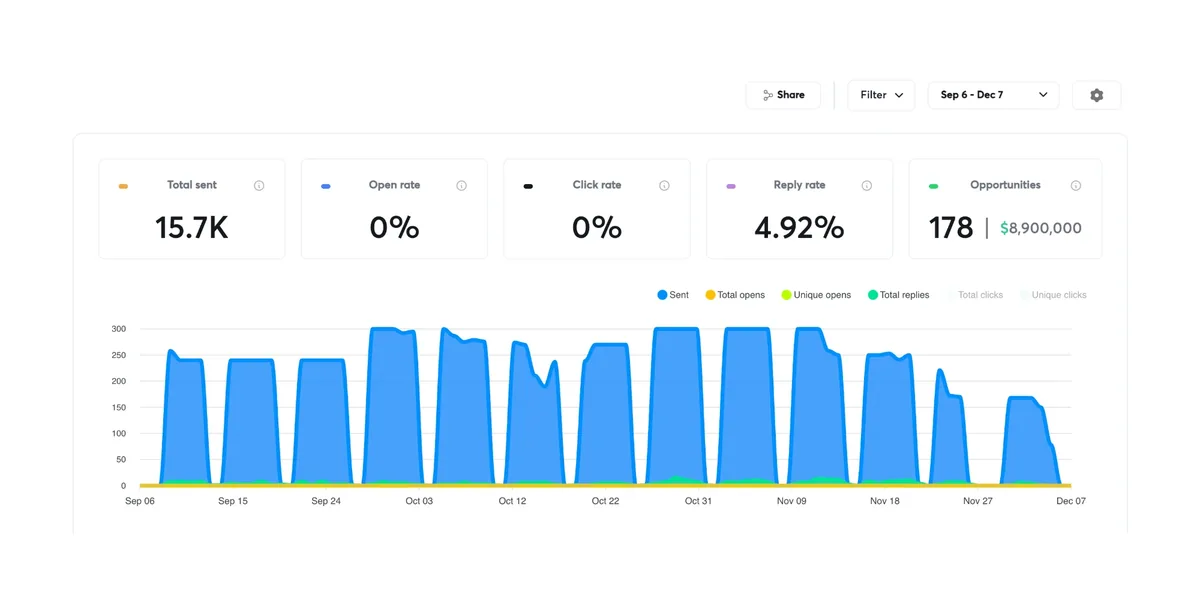Click the info icon on Reply rate card
Screen dimensions: 1200x599
coord(867,186)
